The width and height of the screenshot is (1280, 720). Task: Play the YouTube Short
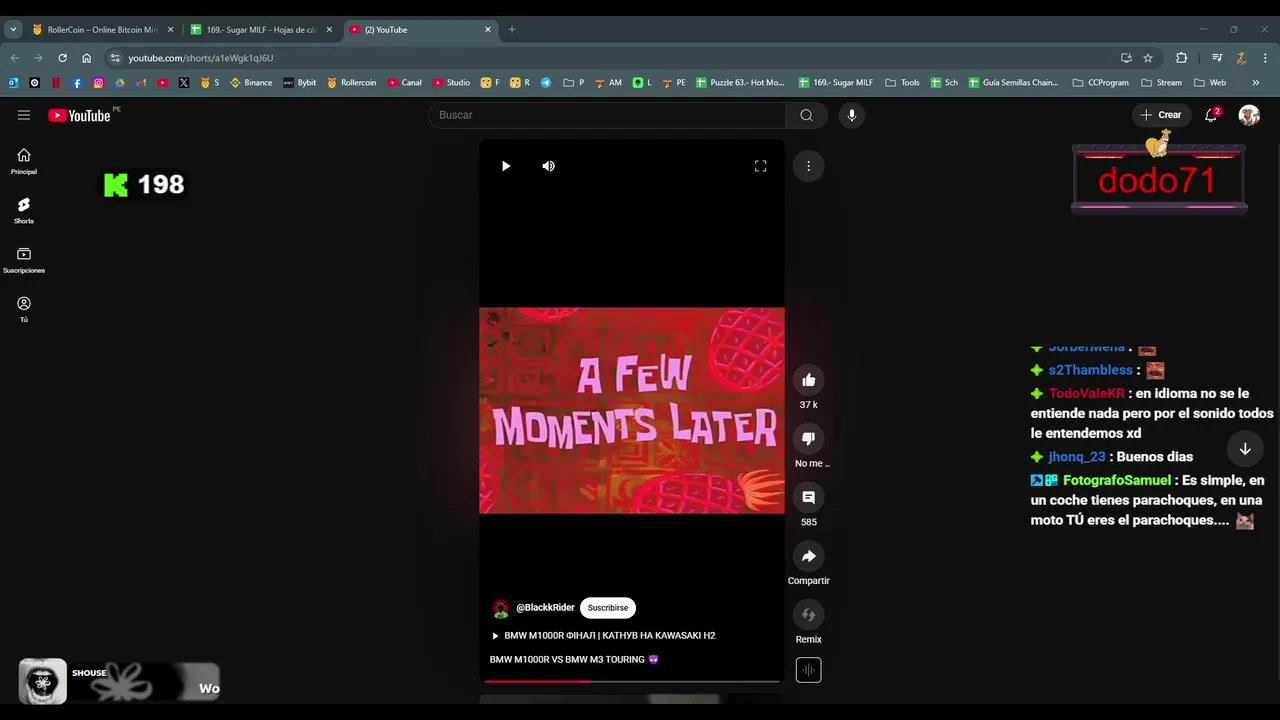coord(506,166)
